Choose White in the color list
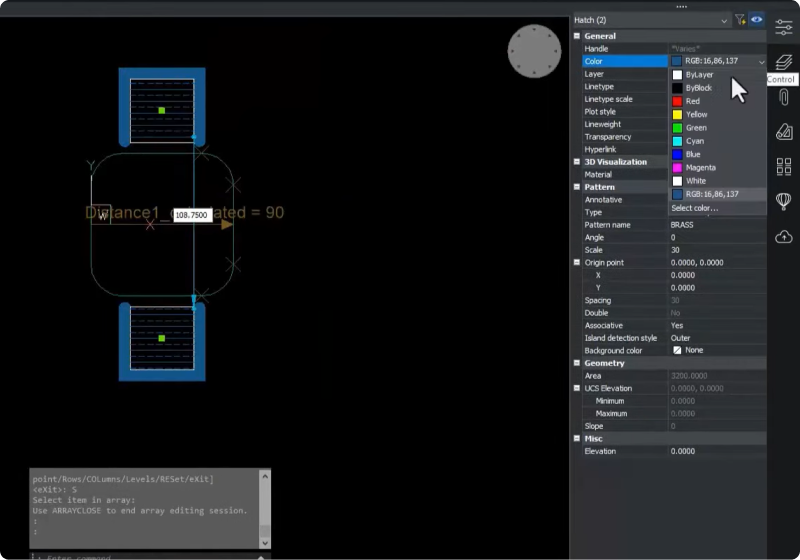 717,181
